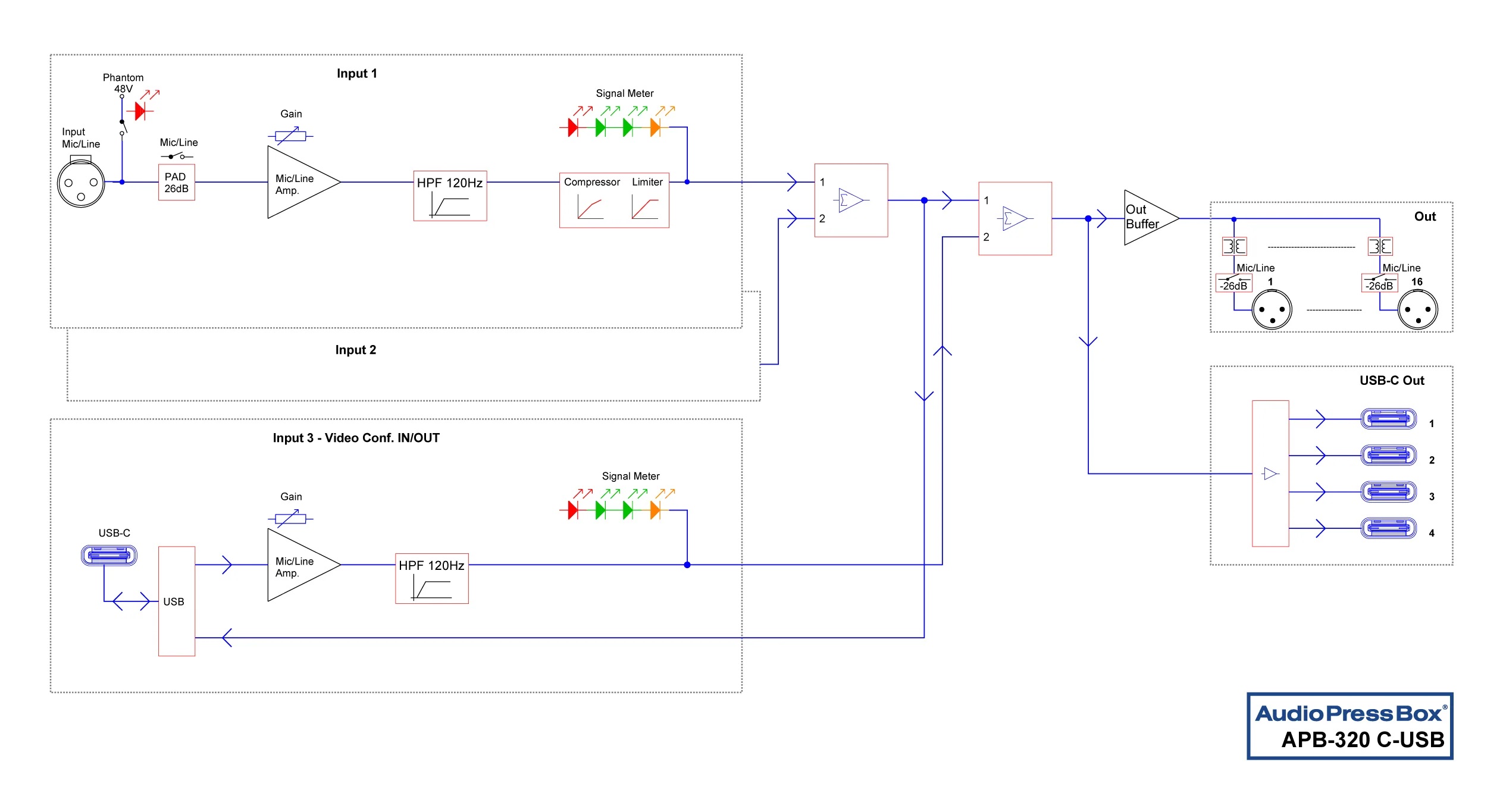Select the Input 1 HPF 120Hz block
This screenshot has width=1503, height=812.
(450, 196)
